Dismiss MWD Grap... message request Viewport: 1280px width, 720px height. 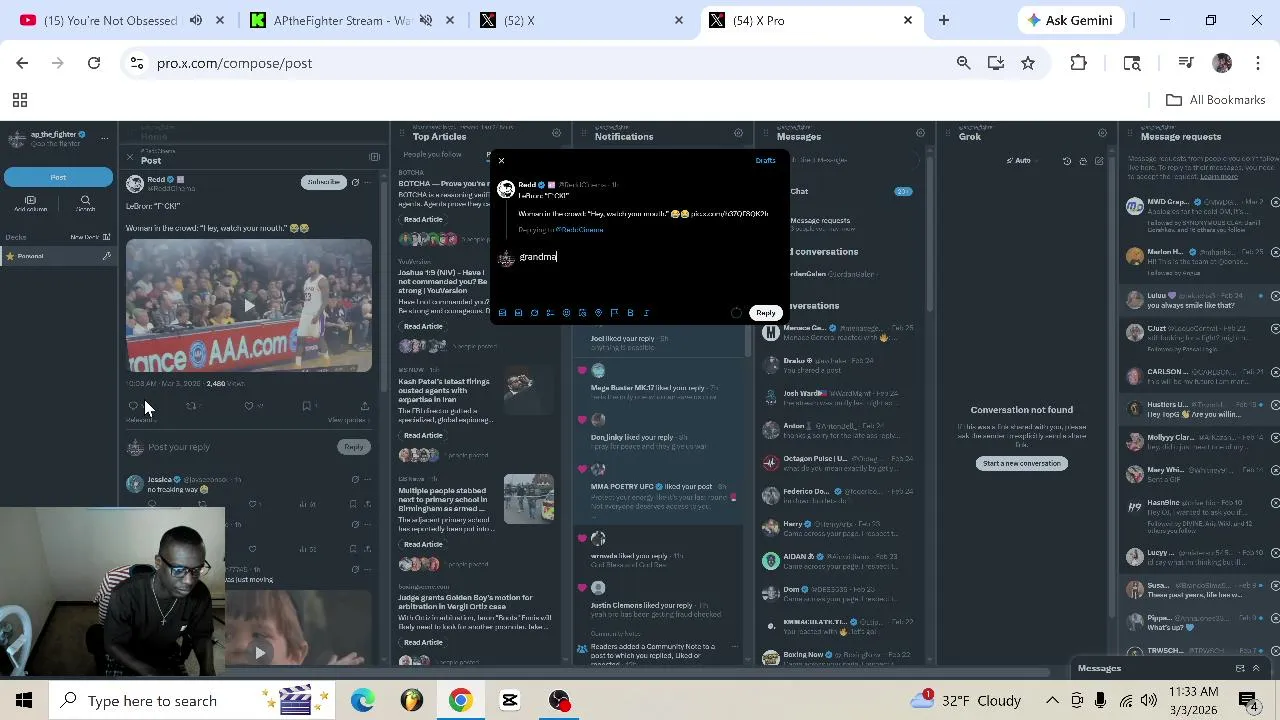pyautogui.click(x=1275, y=202)
